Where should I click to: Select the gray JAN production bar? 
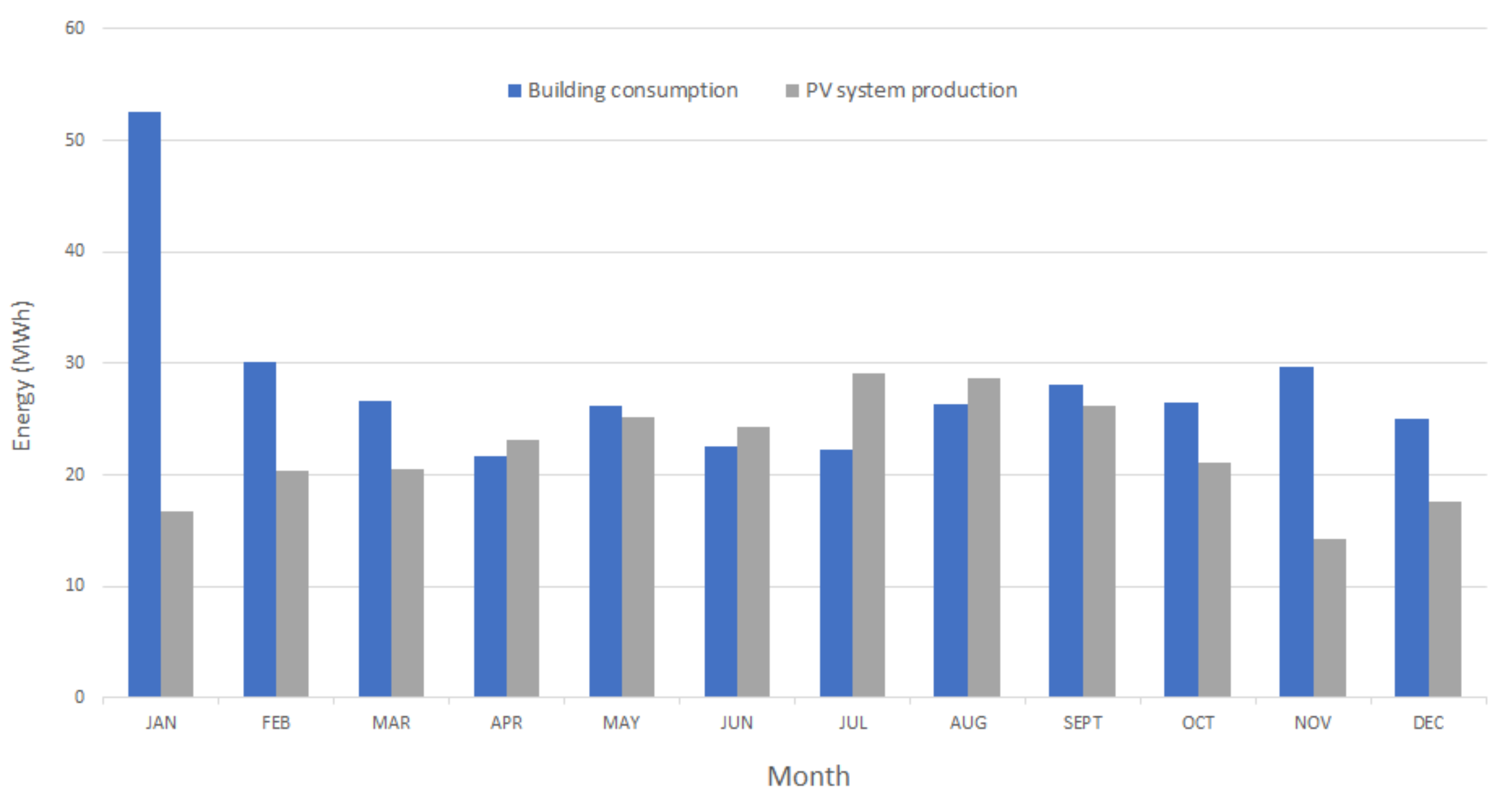pos(177,603)
